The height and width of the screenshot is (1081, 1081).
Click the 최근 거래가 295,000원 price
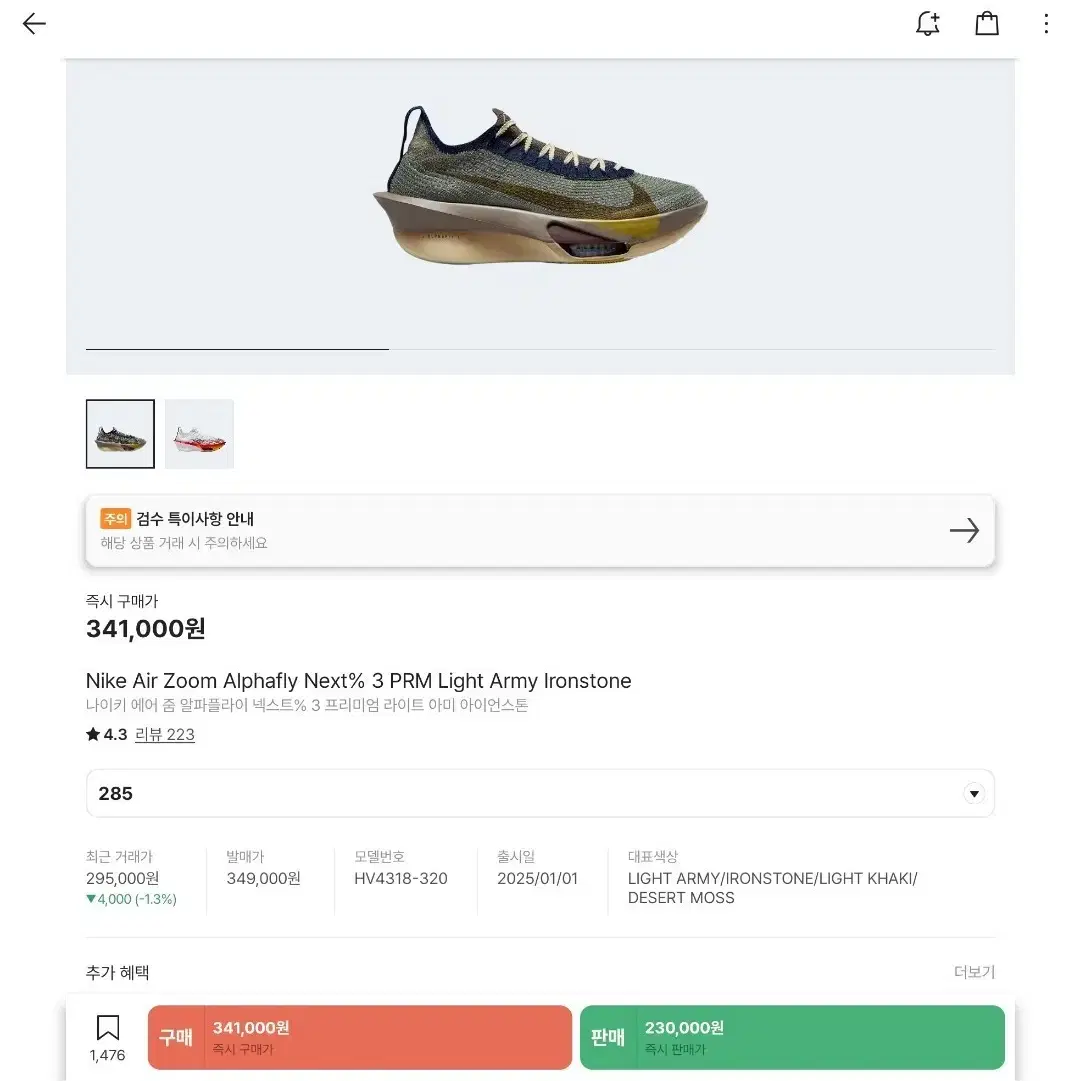click(123, 878)
